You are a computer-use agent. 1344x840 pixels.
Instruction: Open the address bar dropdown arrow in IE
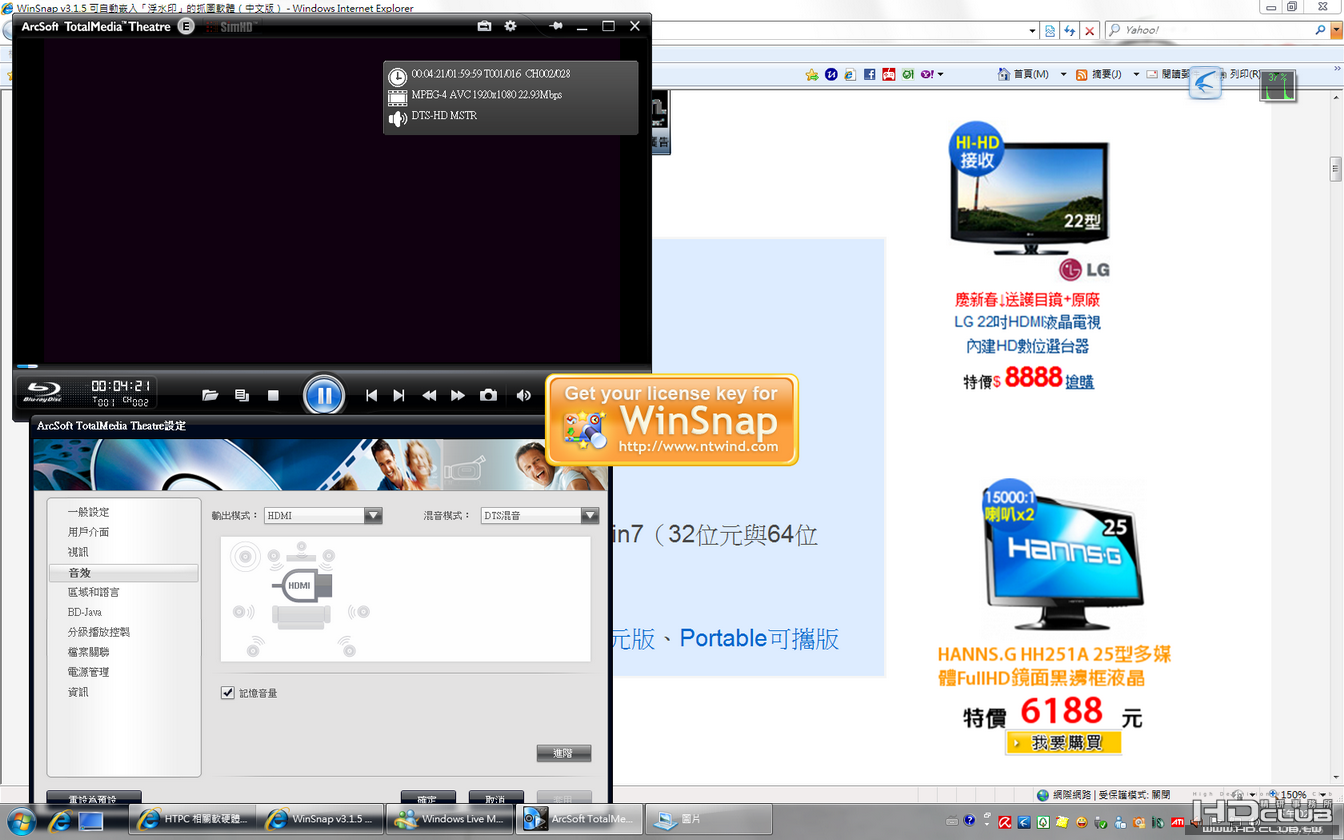coord(1032,31)
